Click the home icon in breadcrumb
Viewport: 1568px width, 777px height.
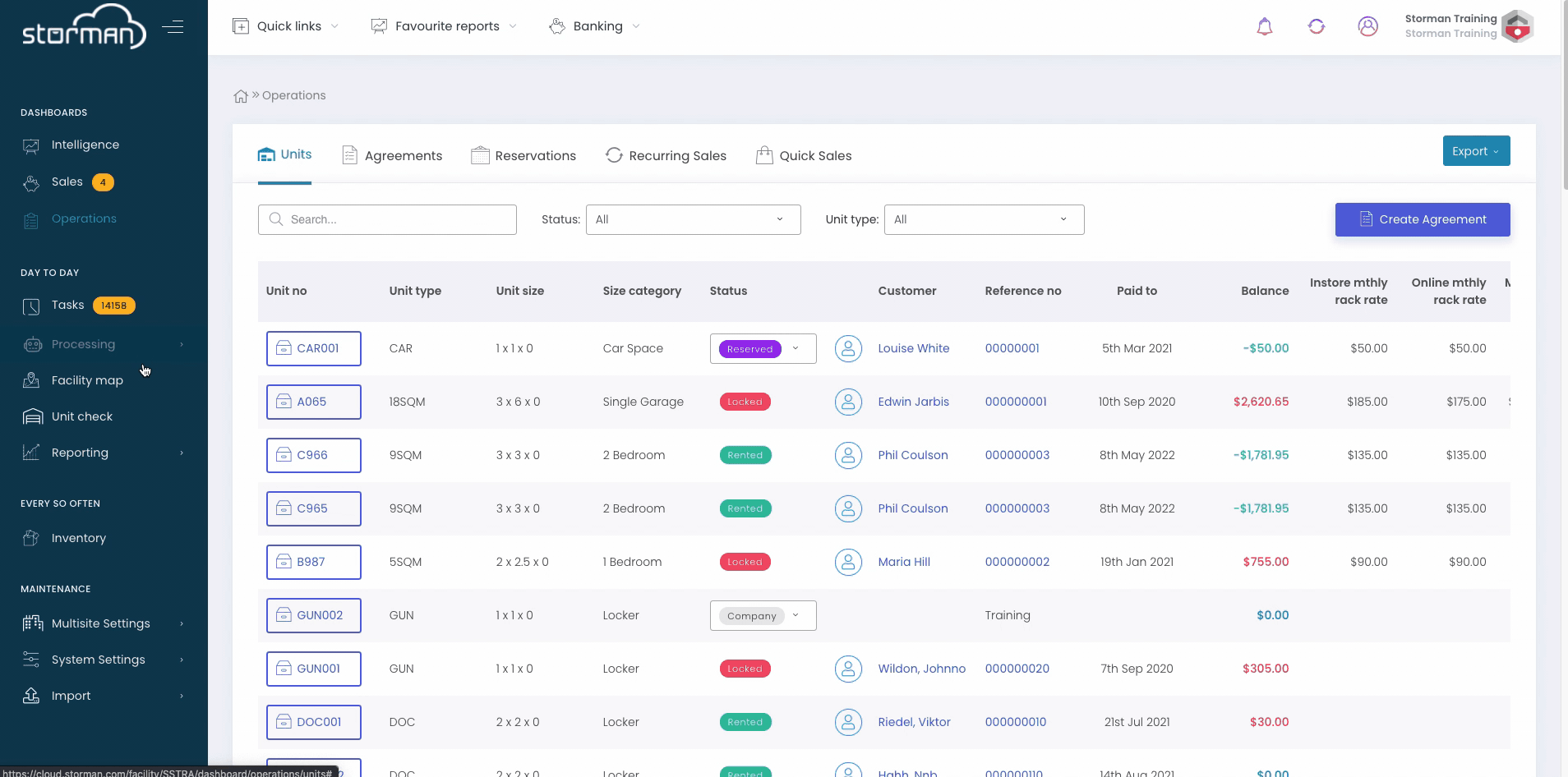(241, 96)
